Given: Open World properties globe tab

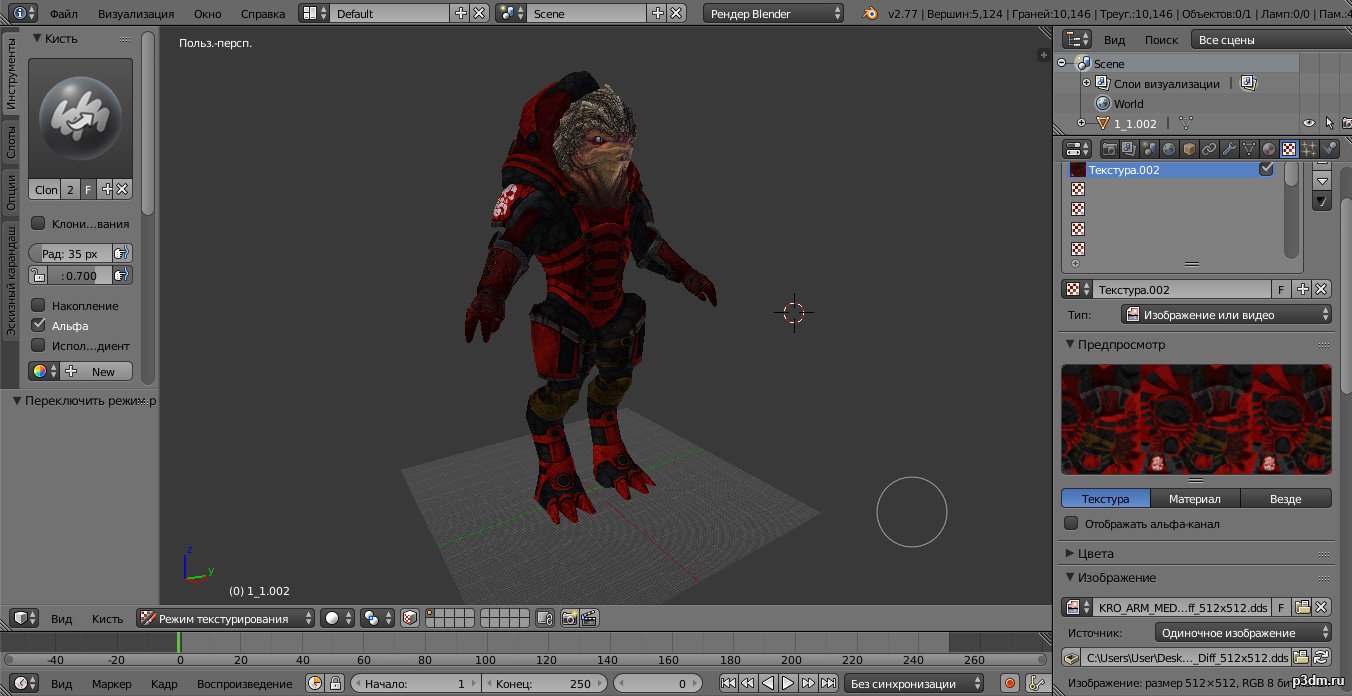Looking at the screenshot, I should tap(1169, 149).
